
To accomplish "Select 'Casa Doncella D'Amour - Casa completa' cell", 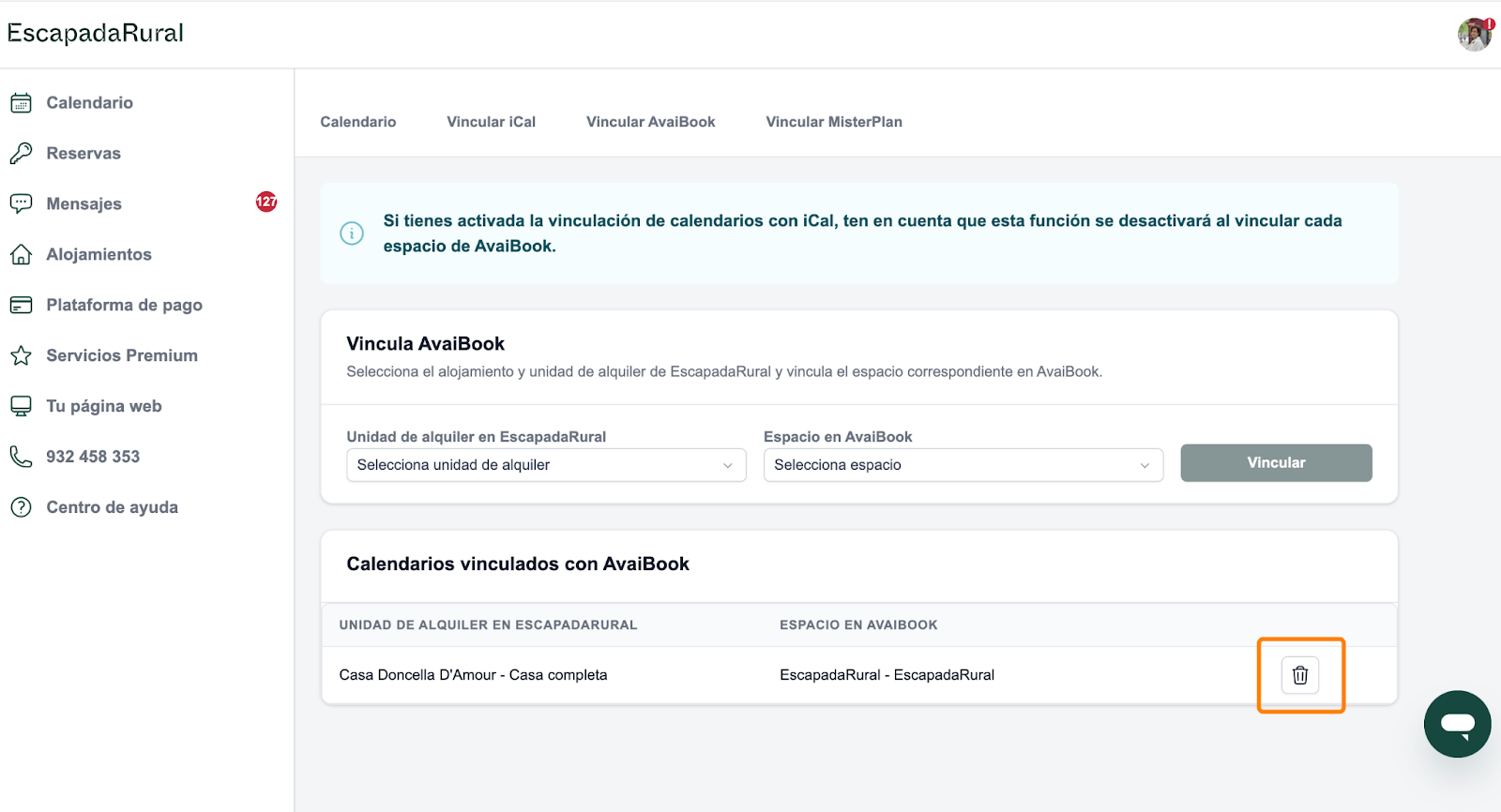I will pyautogui.click(x=474, y=675).
